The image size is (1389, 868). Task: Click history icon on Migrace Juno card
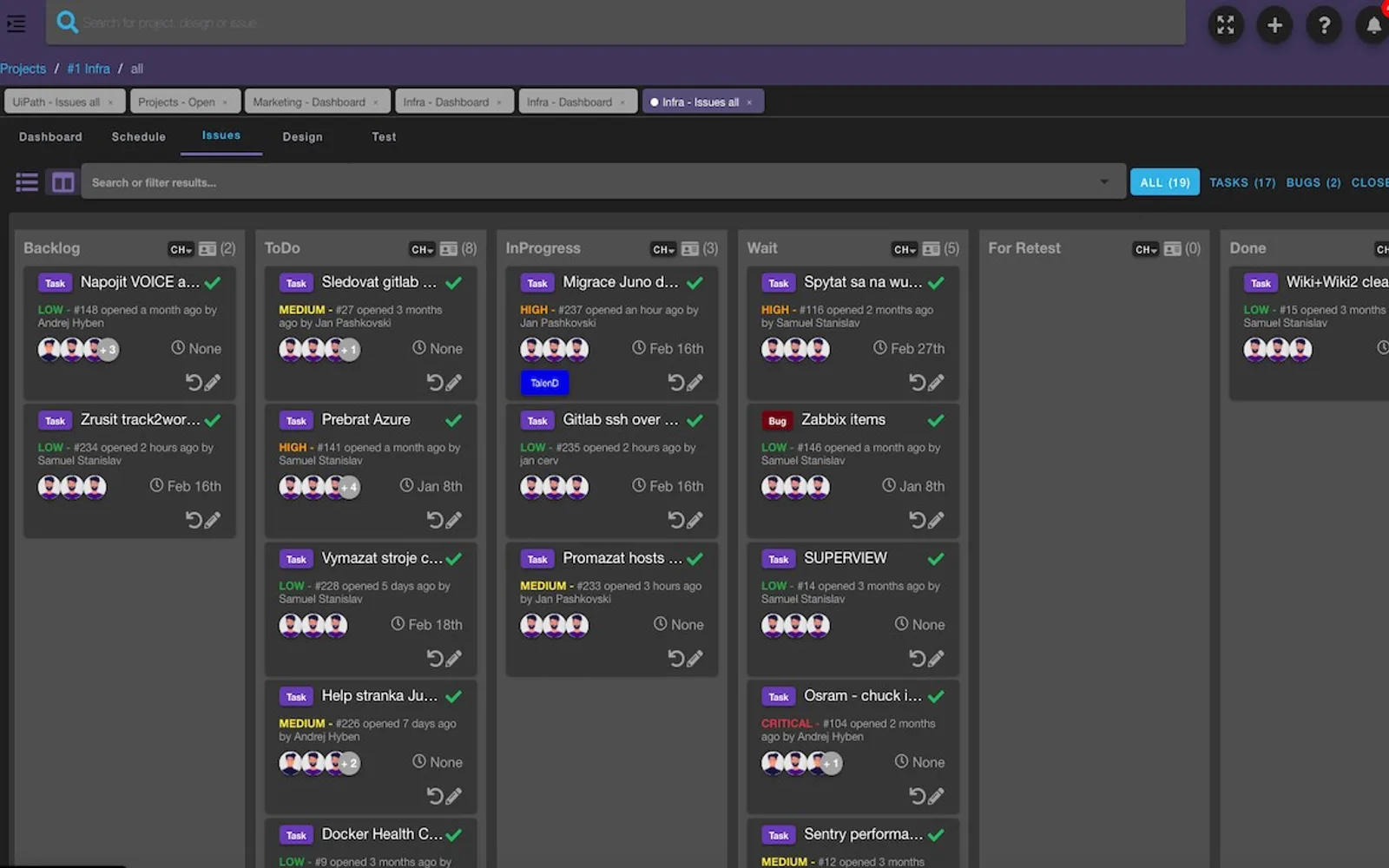point(676,382)
